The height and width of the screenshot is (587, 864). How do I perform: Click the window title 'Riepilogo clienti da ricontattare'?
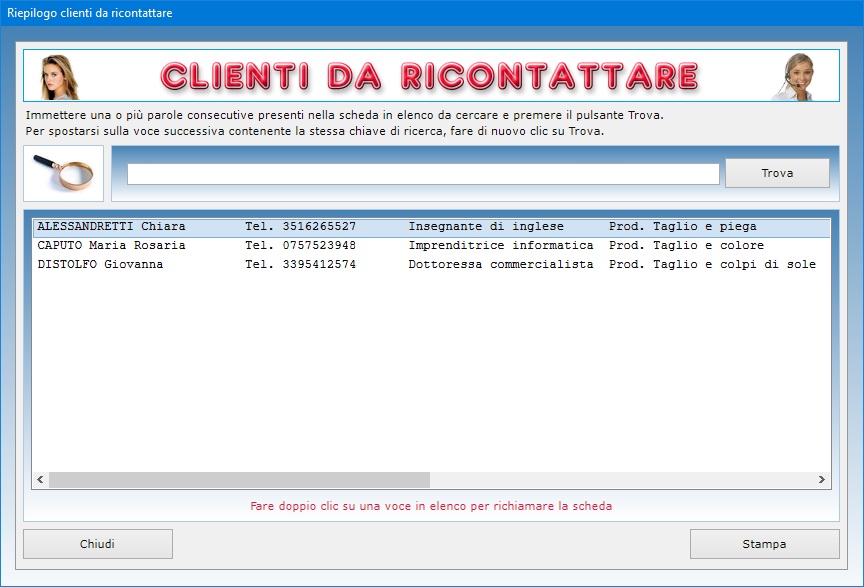click(90, 13)
